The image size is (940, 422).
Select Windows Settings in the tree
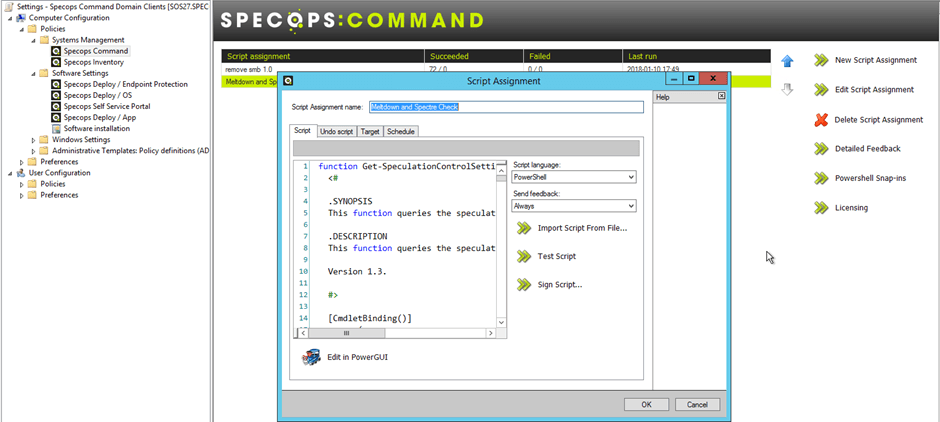tap(81, 140)
